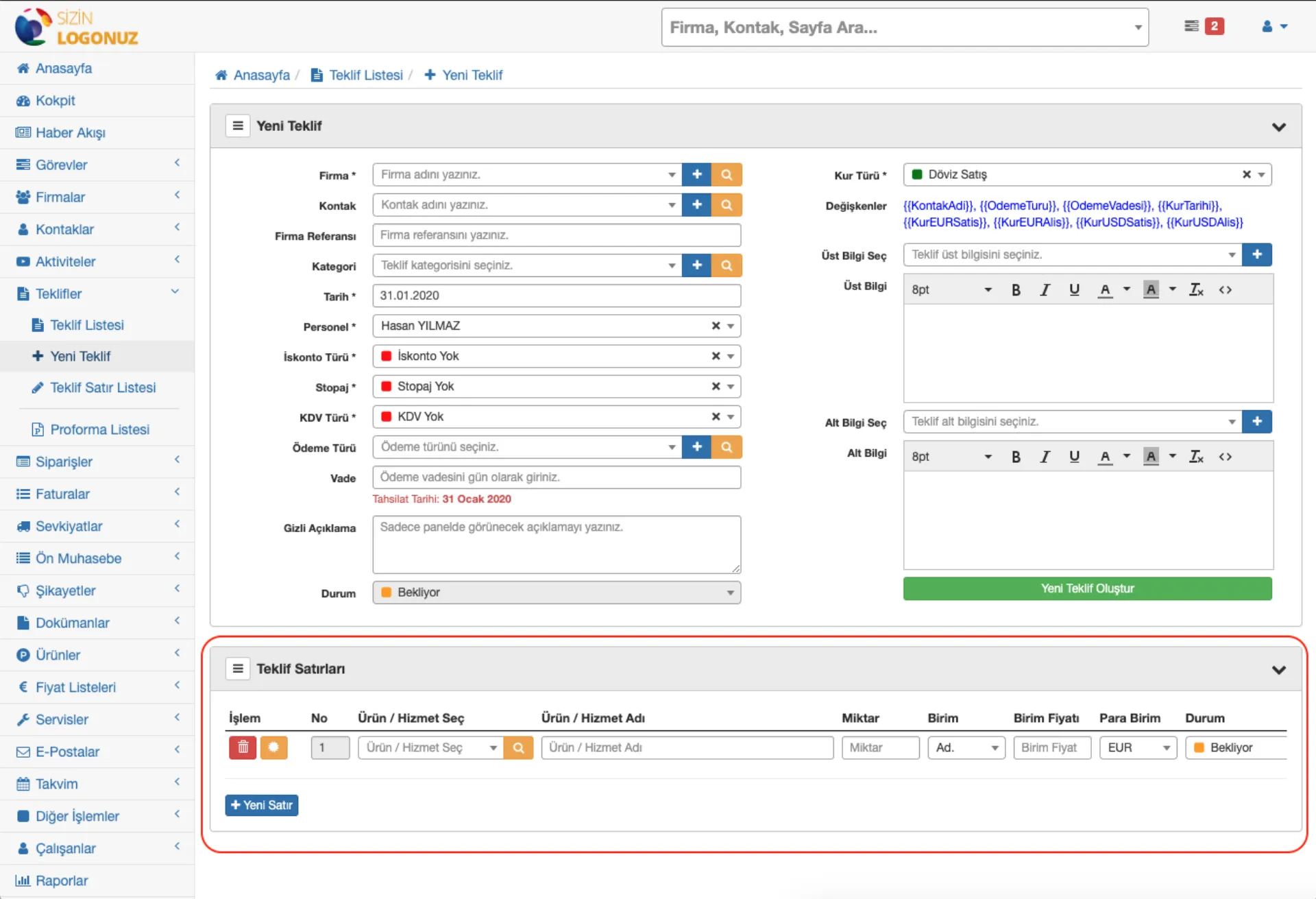The width and height of the screenshot is (1316, 899).
Task: Toggle underline in Üst Bilgi editor
Action: [1074, 290]
